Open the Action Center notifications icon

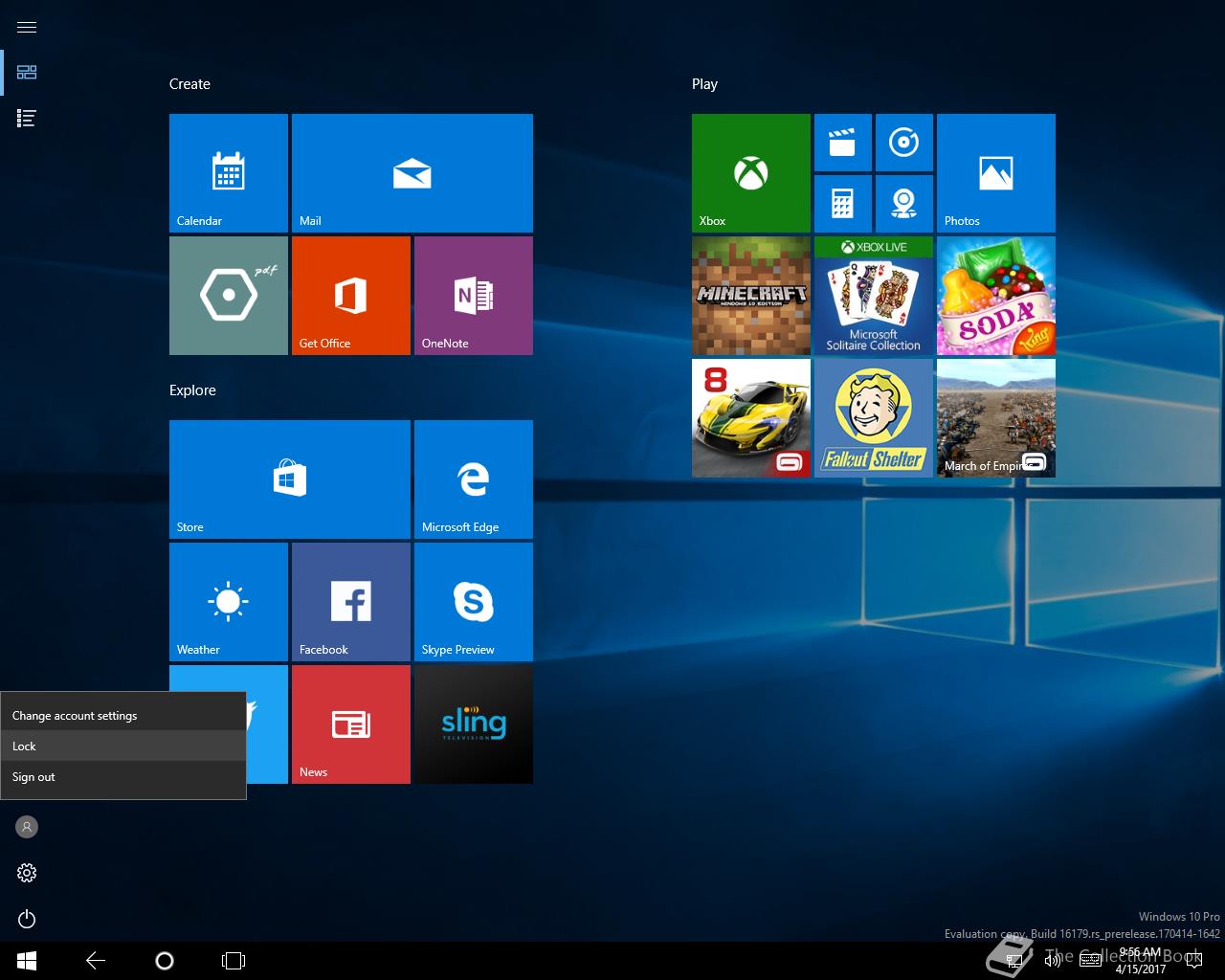1193,960
